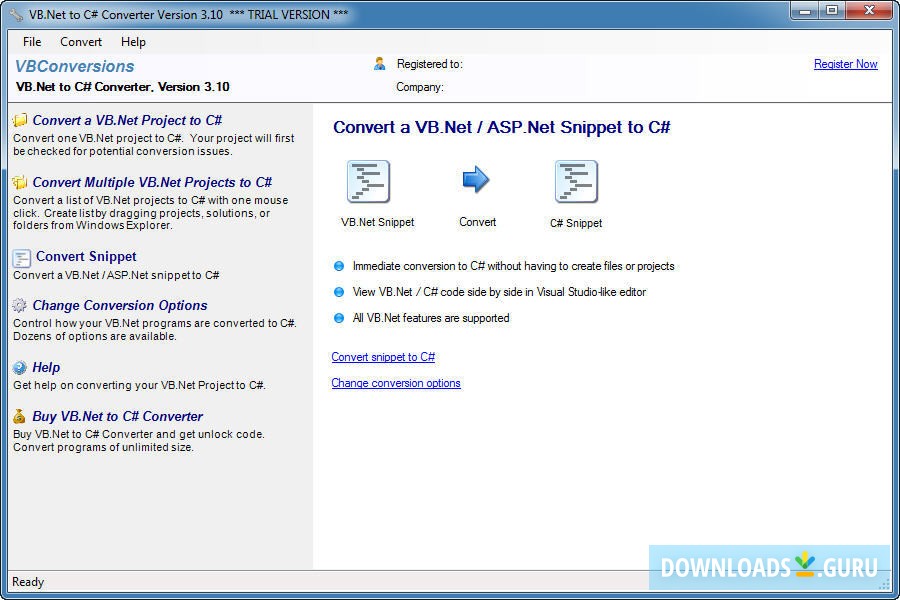Click 'VB.Net to C# Converter, Version 3.10' text
Image resolution: width=900 pixels, height=600 pixels.
click(123, 87)
